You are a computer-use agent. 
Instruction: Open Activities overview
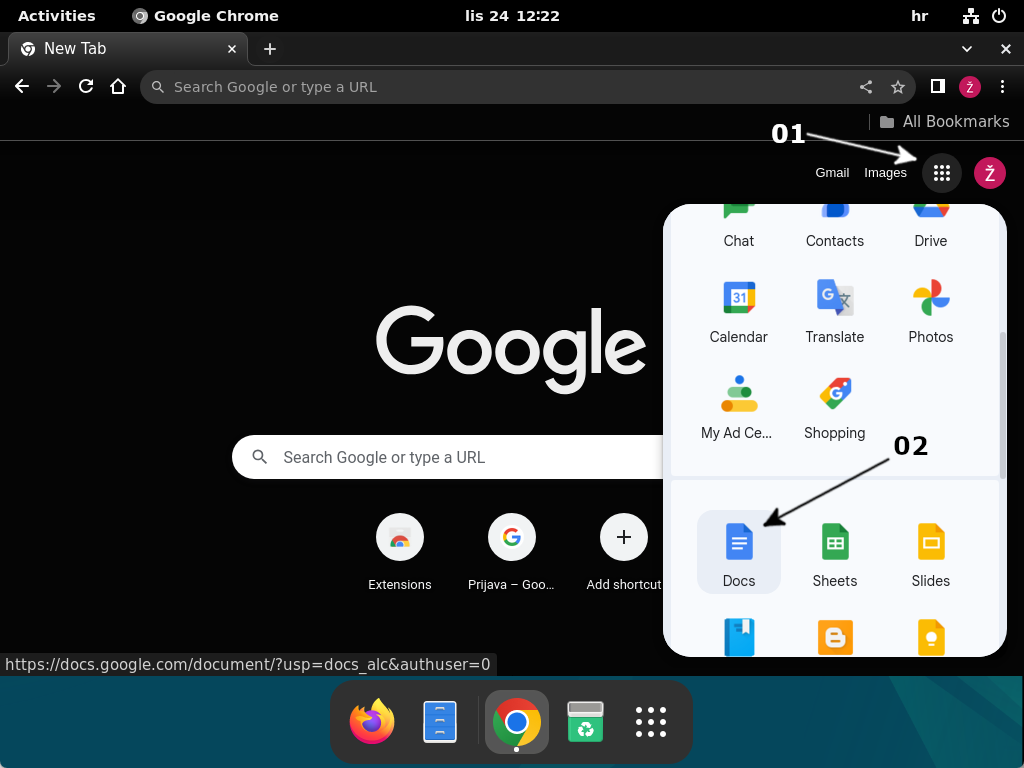pyautogui.click(x=57, y=16)
